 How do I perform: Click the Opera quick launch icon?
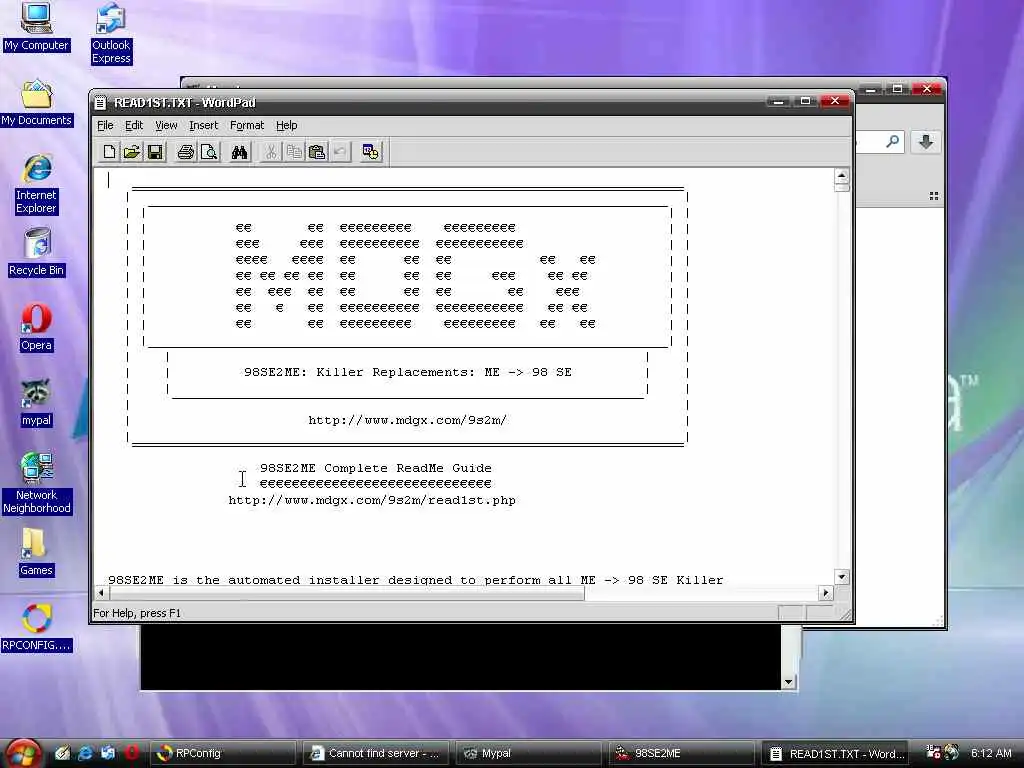coord(131,753)
